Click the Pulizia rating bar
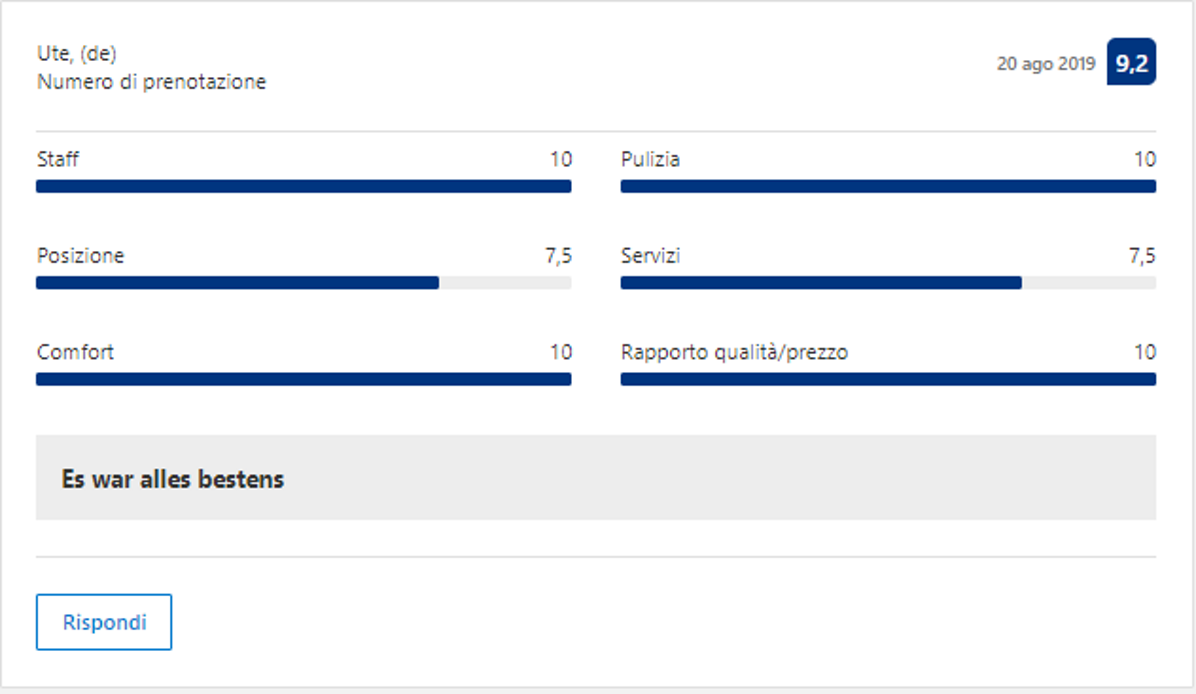 888,186
